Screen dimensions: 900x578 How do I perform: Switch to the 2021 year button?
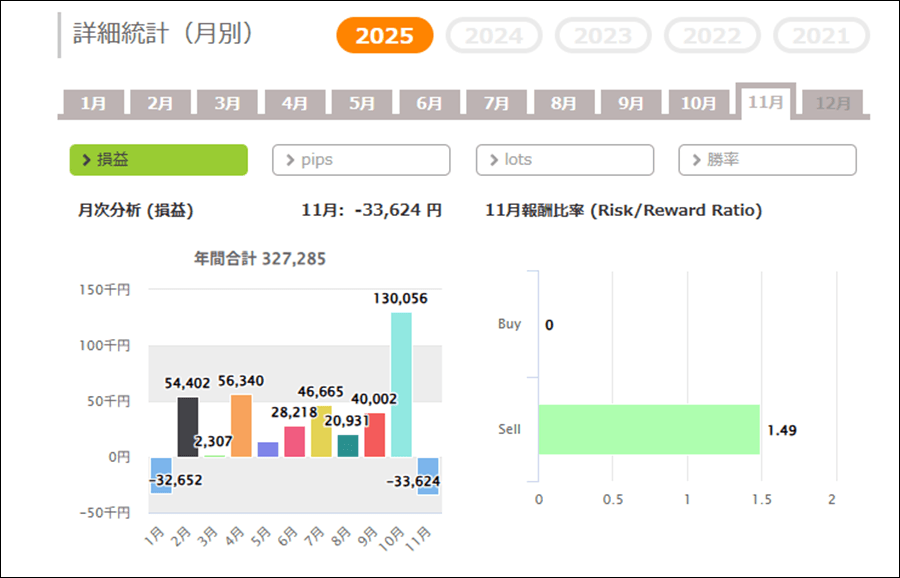coord(821,36)
